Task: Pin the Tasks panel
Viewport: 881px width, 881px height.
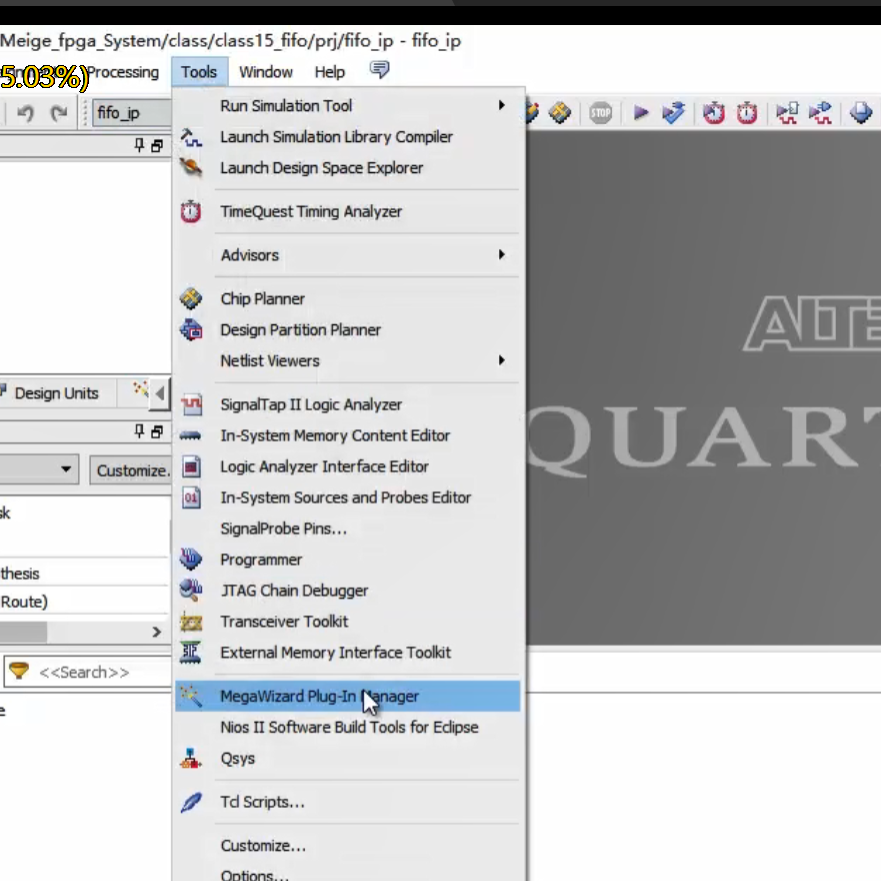Action: pos(139,431)
